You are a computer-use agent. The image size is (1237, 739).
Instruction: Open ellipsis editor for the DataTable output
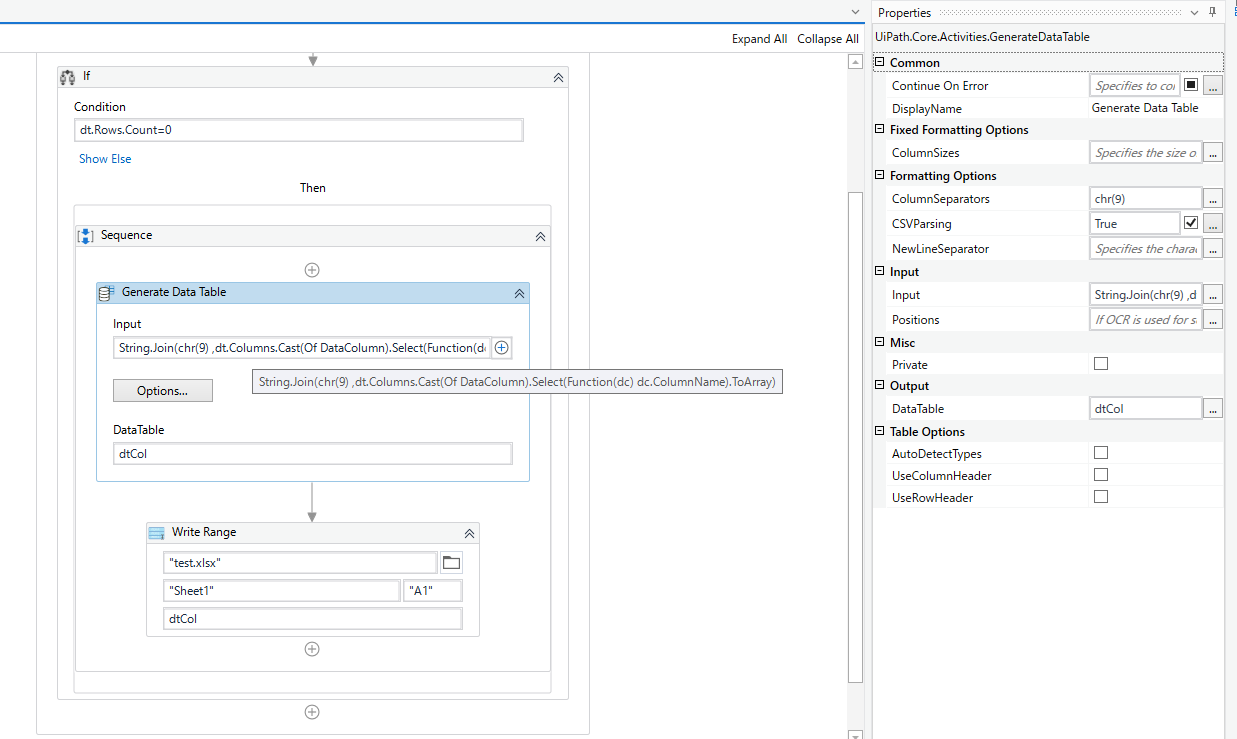[x=1212, y=407]
